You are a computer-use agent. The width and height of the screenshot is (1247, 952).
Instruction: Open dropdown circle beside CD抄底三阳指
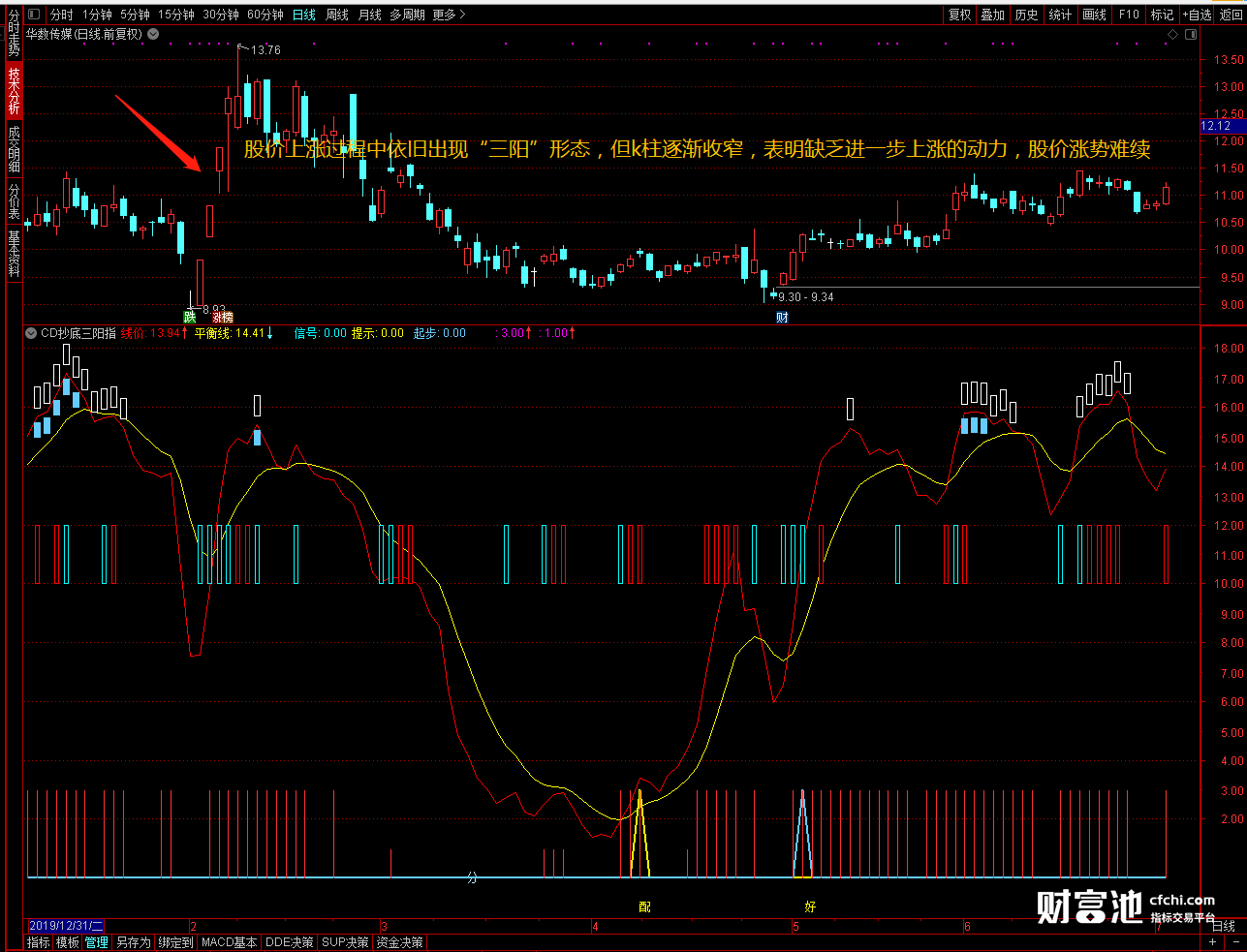coord(31,333)
